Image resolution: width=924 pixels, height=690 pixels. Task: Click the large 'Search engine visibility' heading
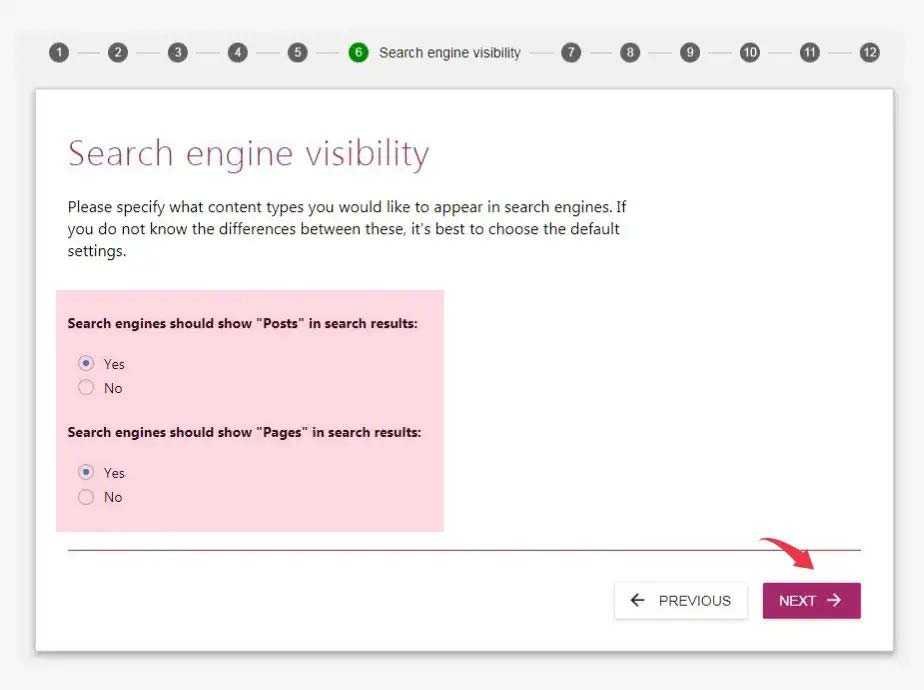click(249, 154)
